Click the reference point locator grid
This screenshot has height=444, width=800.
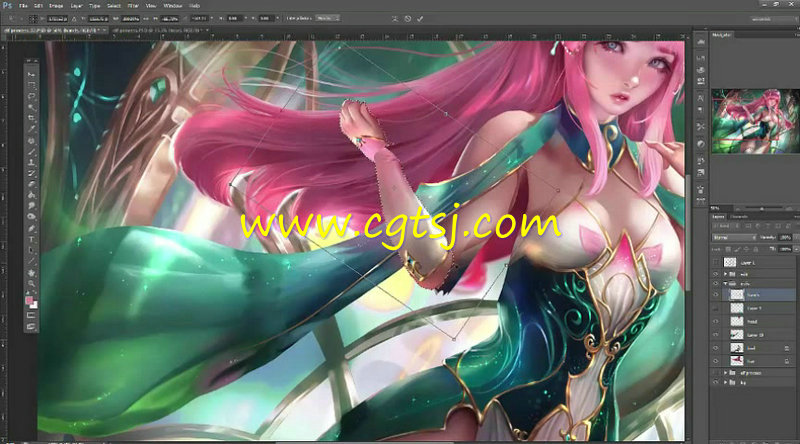[33, 18]
